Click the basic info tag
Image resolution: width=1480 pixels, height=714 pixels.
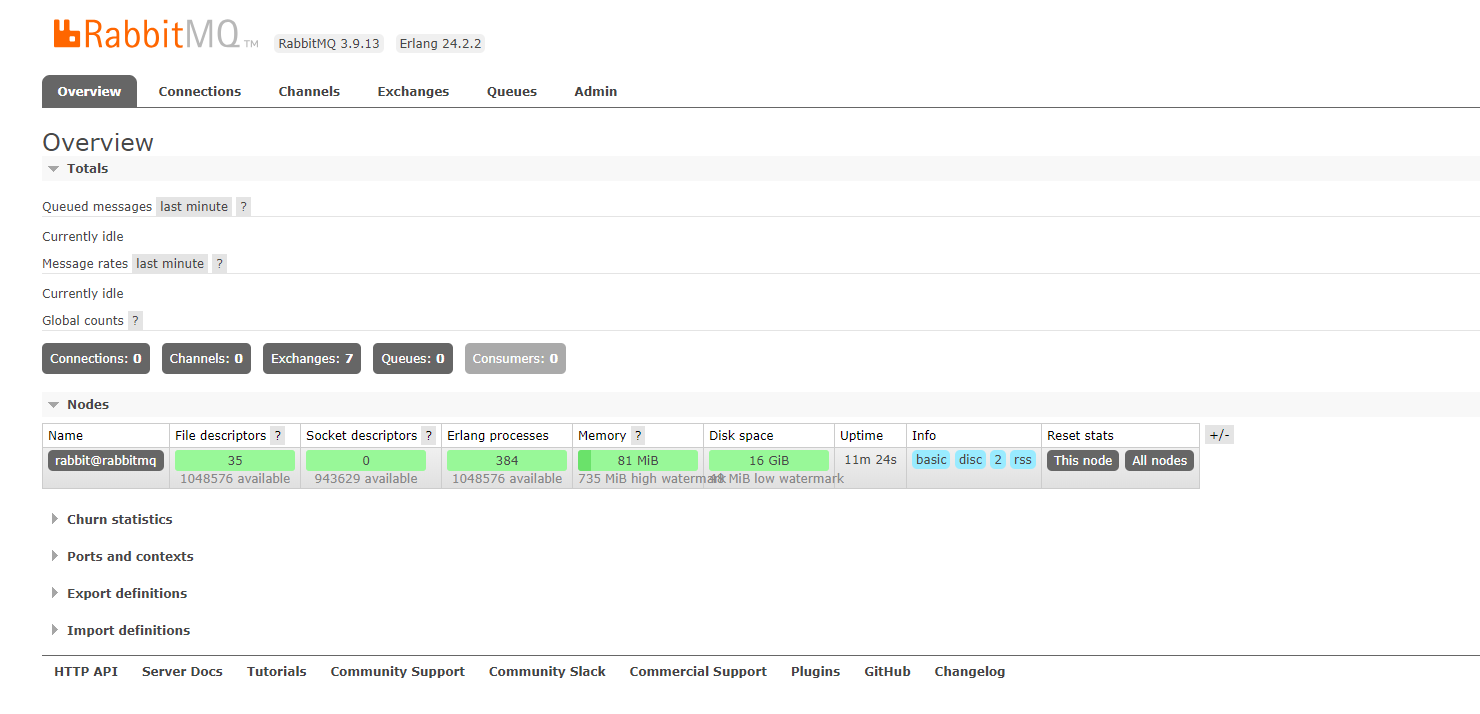(x=931, y=460)
